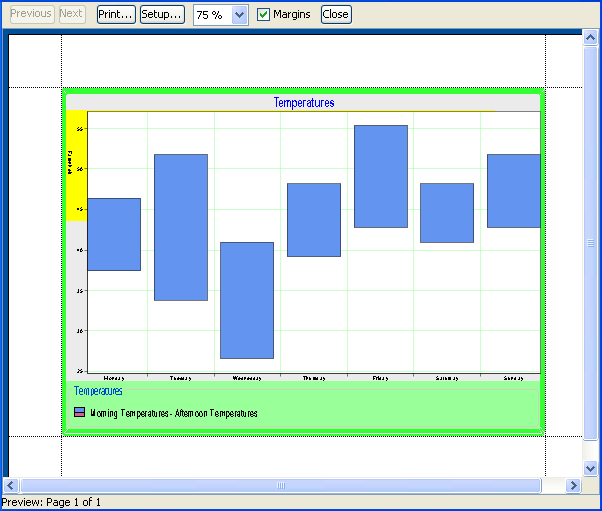
Task: Click the Previous page button
Action: click(x=31, y=14)
